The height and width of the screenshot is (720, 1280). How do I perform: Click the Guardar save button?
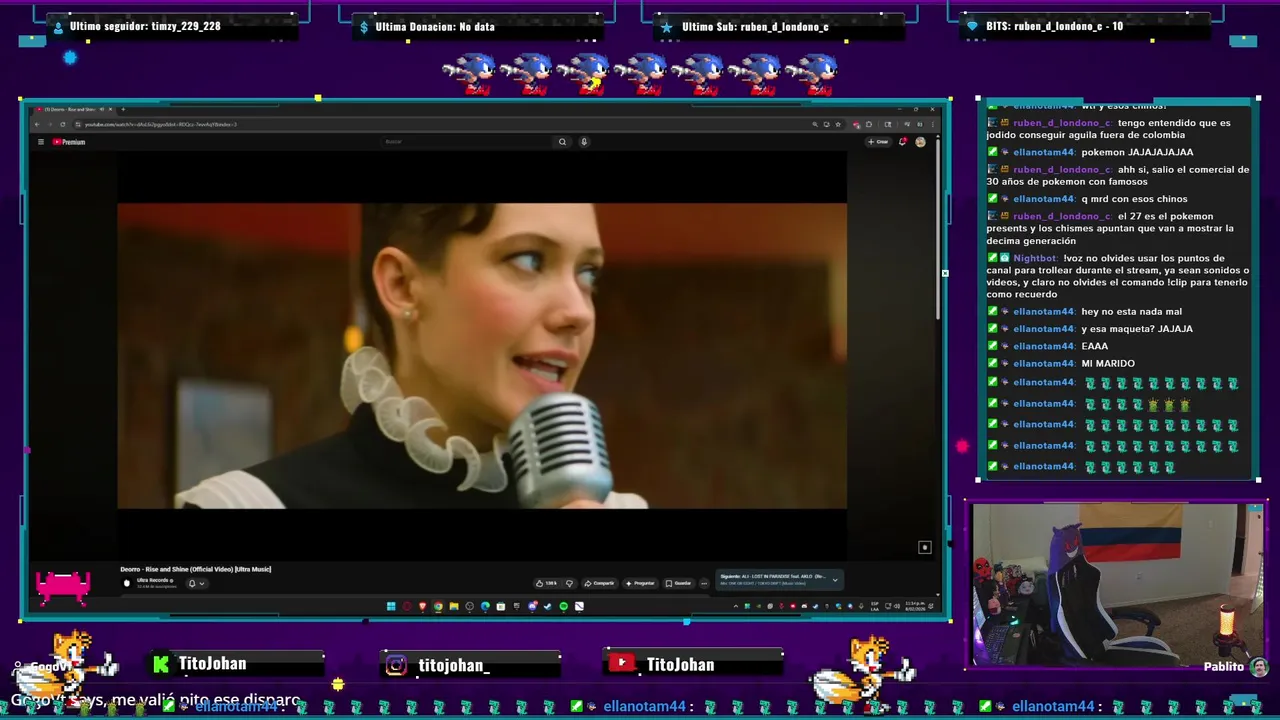[678, 583]
